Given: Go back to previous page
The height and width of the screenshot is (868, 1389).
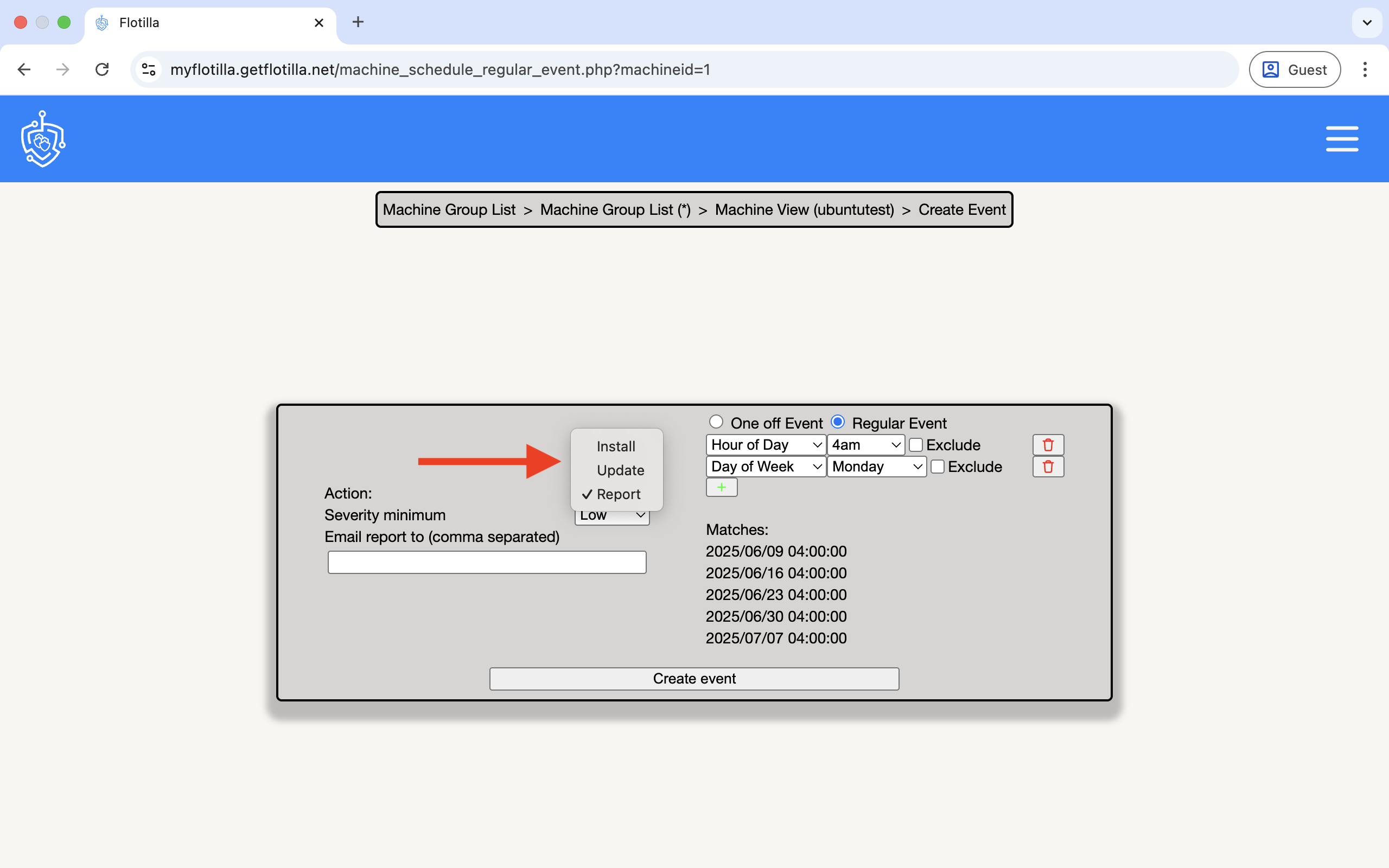Looking at the screenshot, I should [24, 69].
